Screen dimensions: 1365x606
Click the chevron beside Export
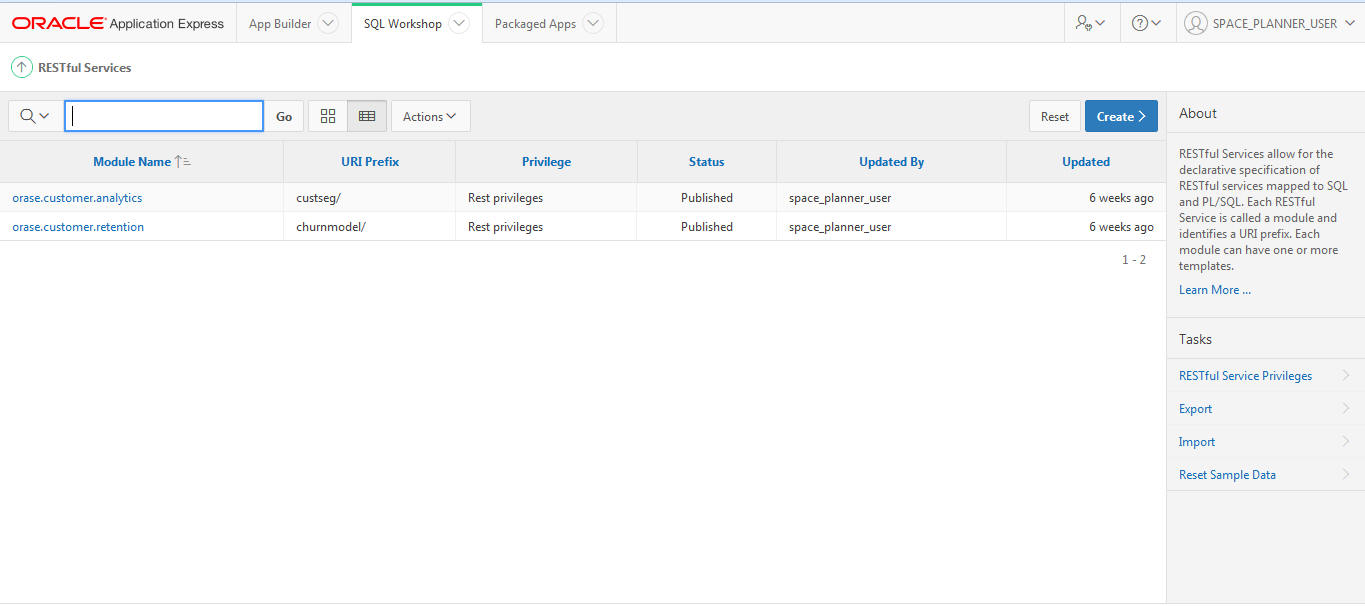[x=1346, y=408]
